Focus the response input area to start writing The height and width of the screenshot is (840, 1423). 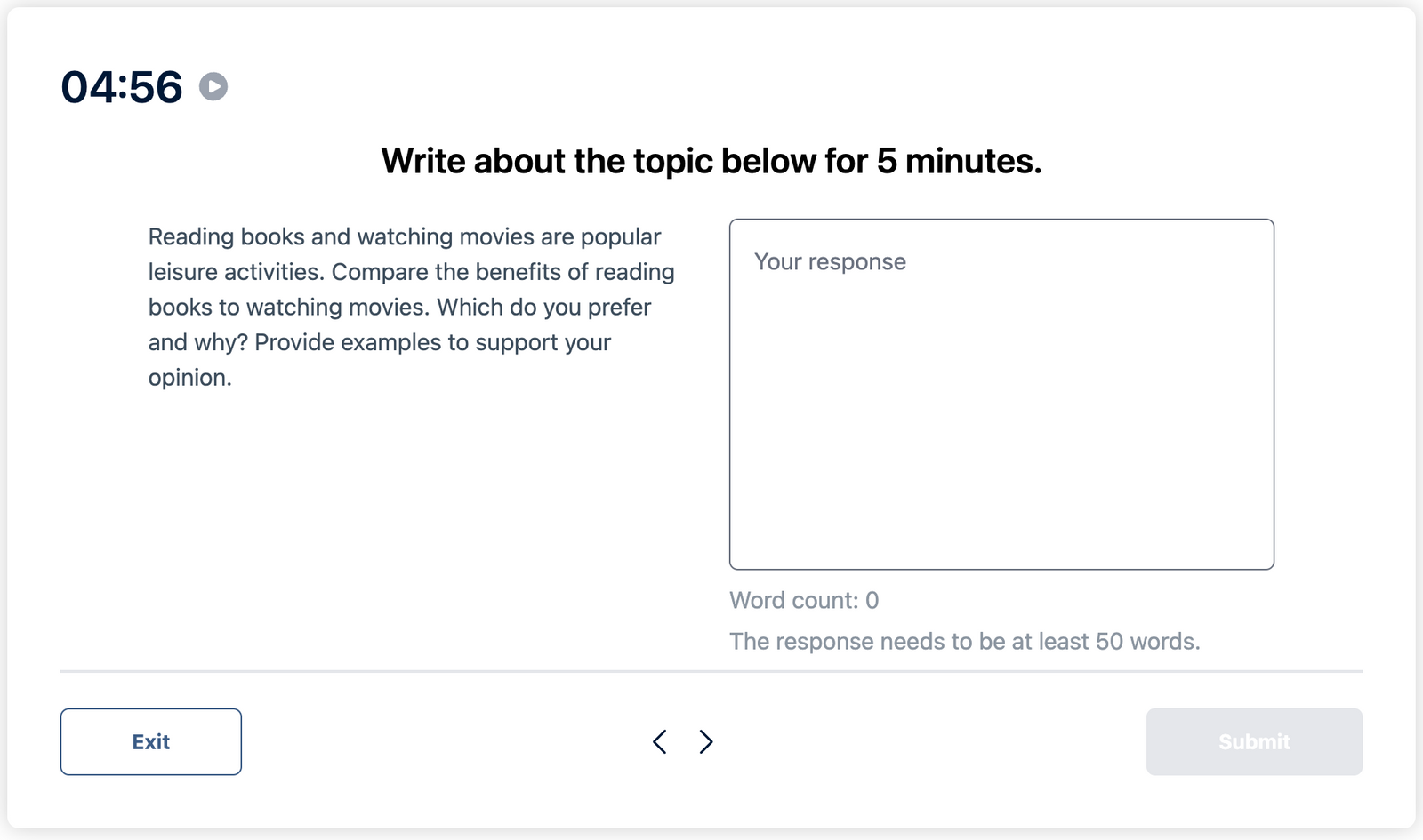pyautogui.click(x=1001, y=391)
